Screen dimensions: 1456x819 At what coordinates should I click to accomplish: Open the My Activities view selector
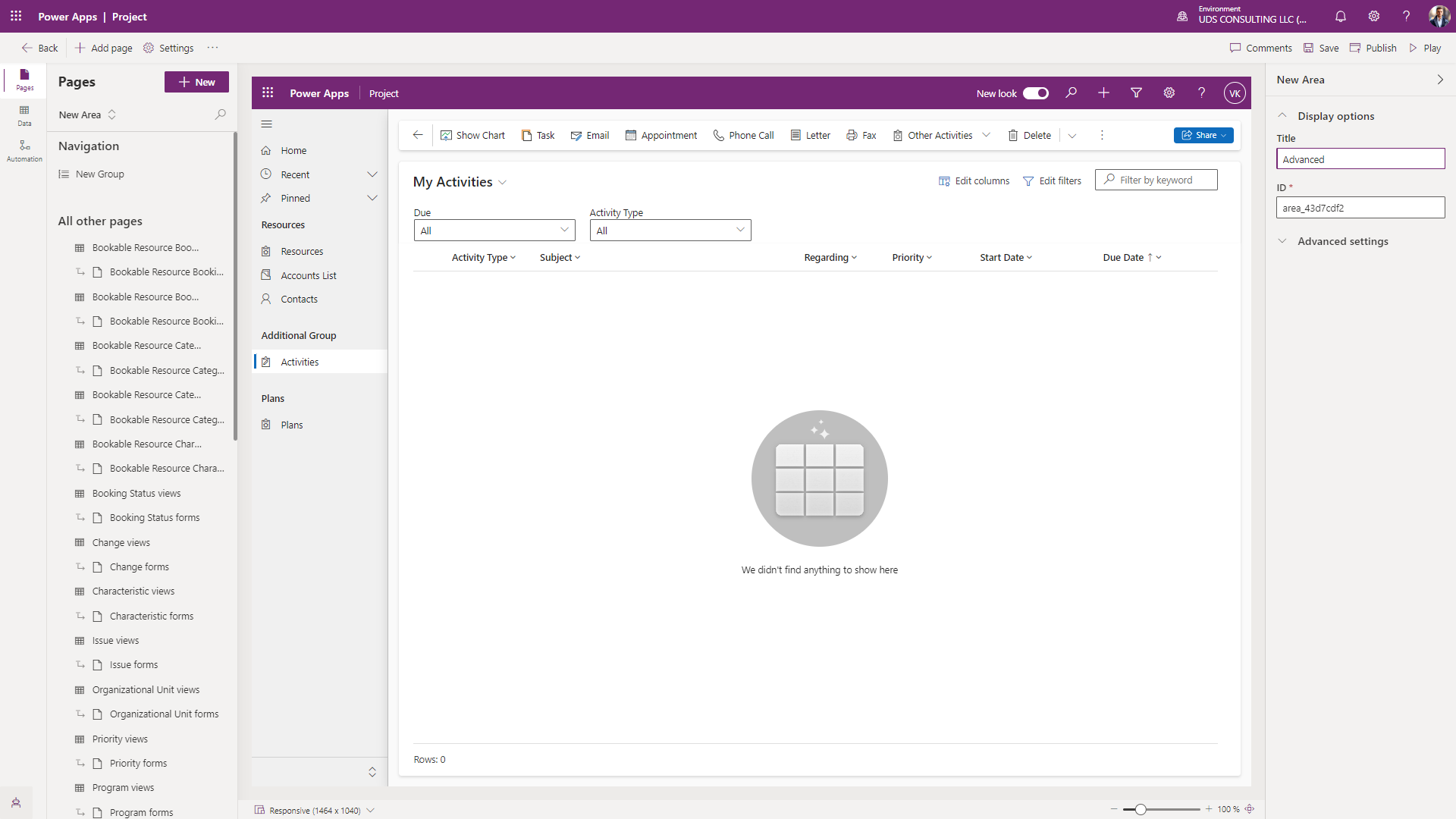pos(460,182)
